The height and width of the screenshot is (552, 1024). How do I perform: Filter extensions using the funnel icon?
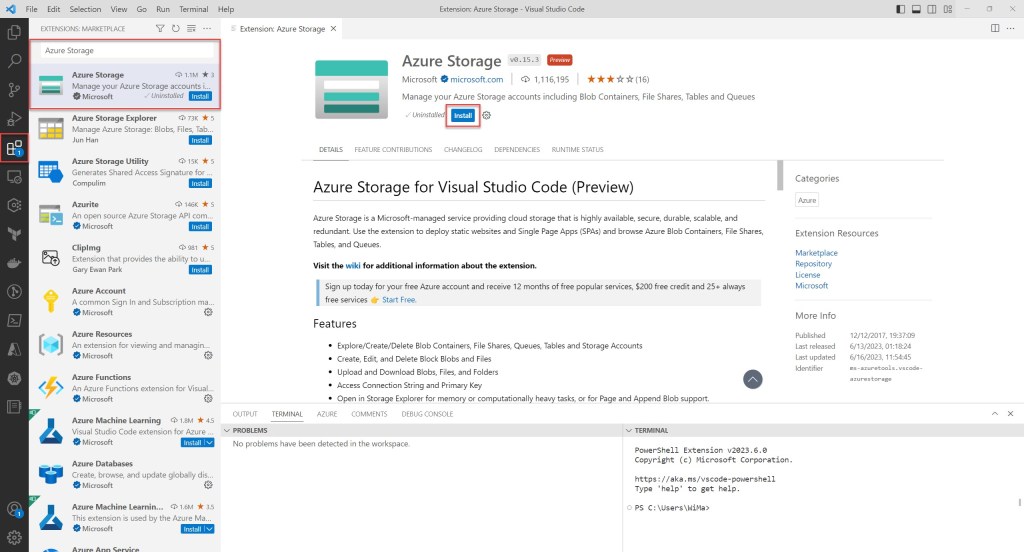(161, 29)
